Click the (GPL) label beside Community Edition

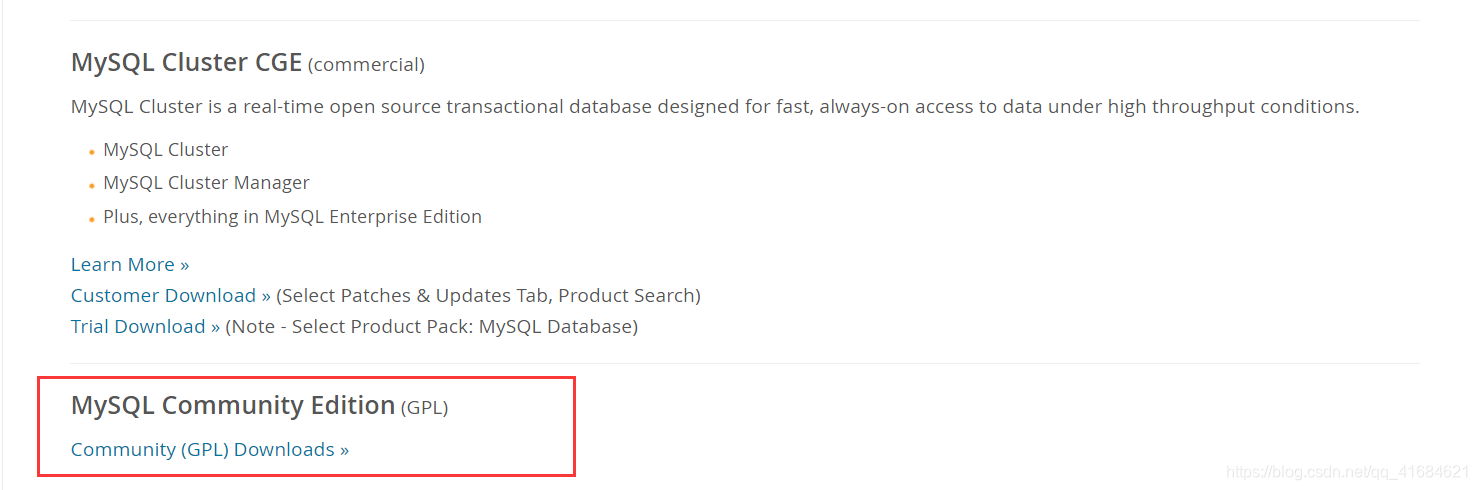pyautogui.click(x=424, y=408)
